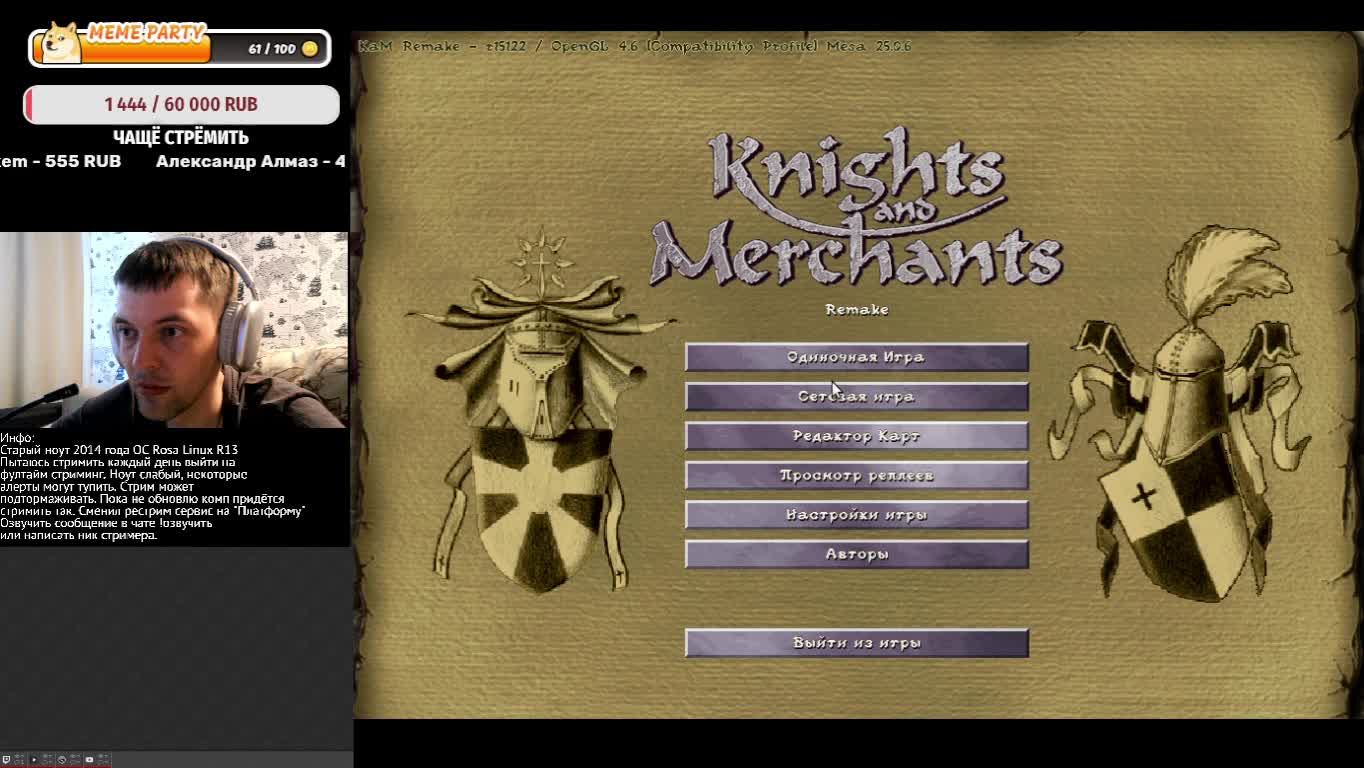1364x768 pixels.
Task: Click the streamer webcam thumbnail
Action: [x=174, y=330]
